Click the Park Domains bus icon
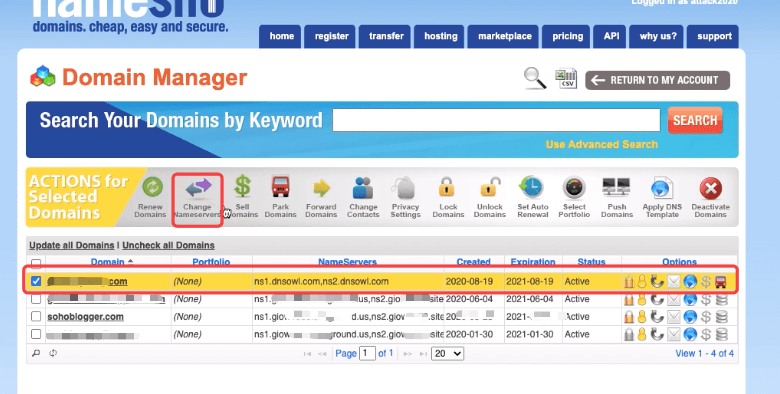 (281, 188)
